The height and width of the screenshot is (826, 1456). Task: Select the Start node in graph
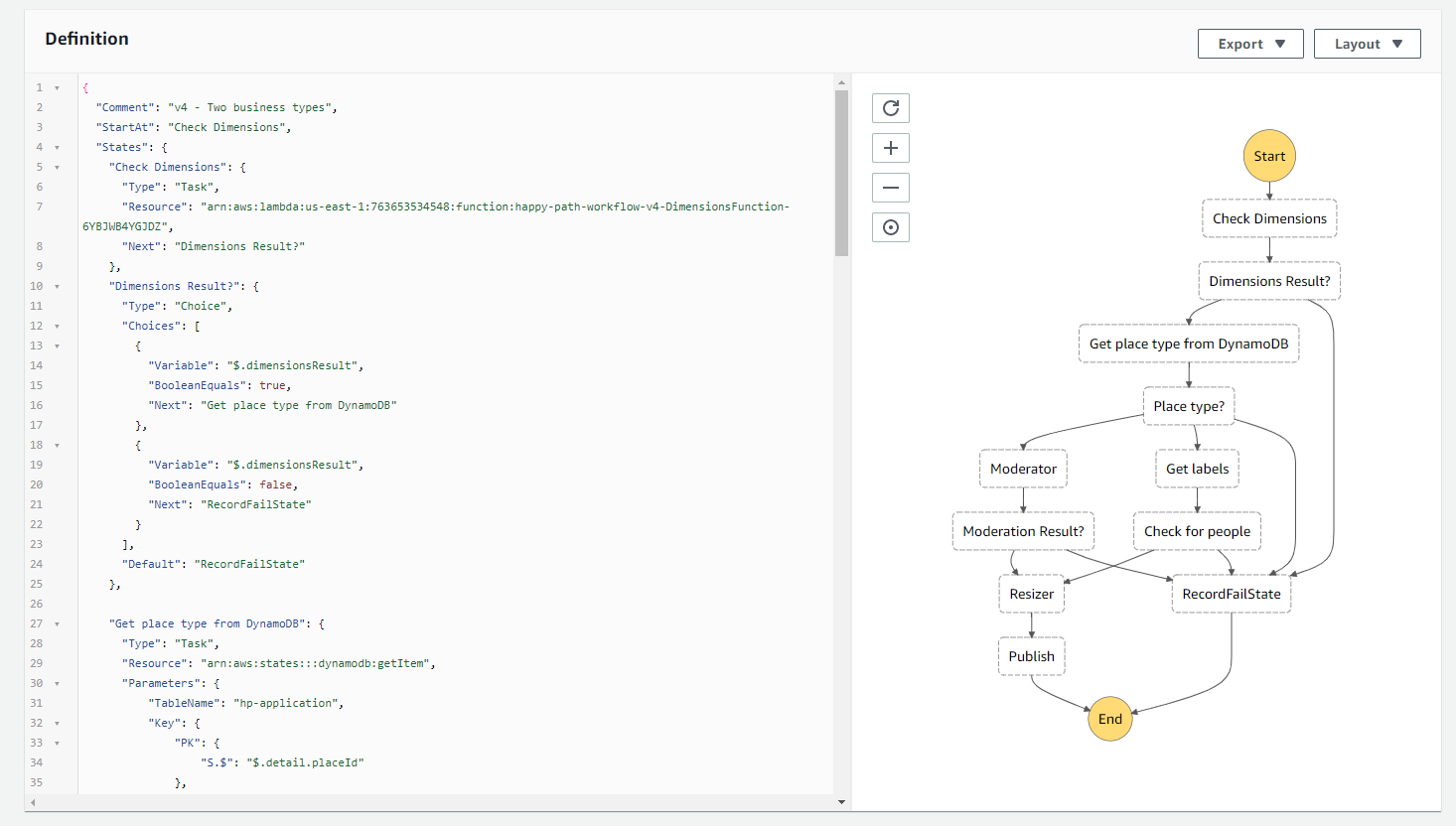(1269, 156)
